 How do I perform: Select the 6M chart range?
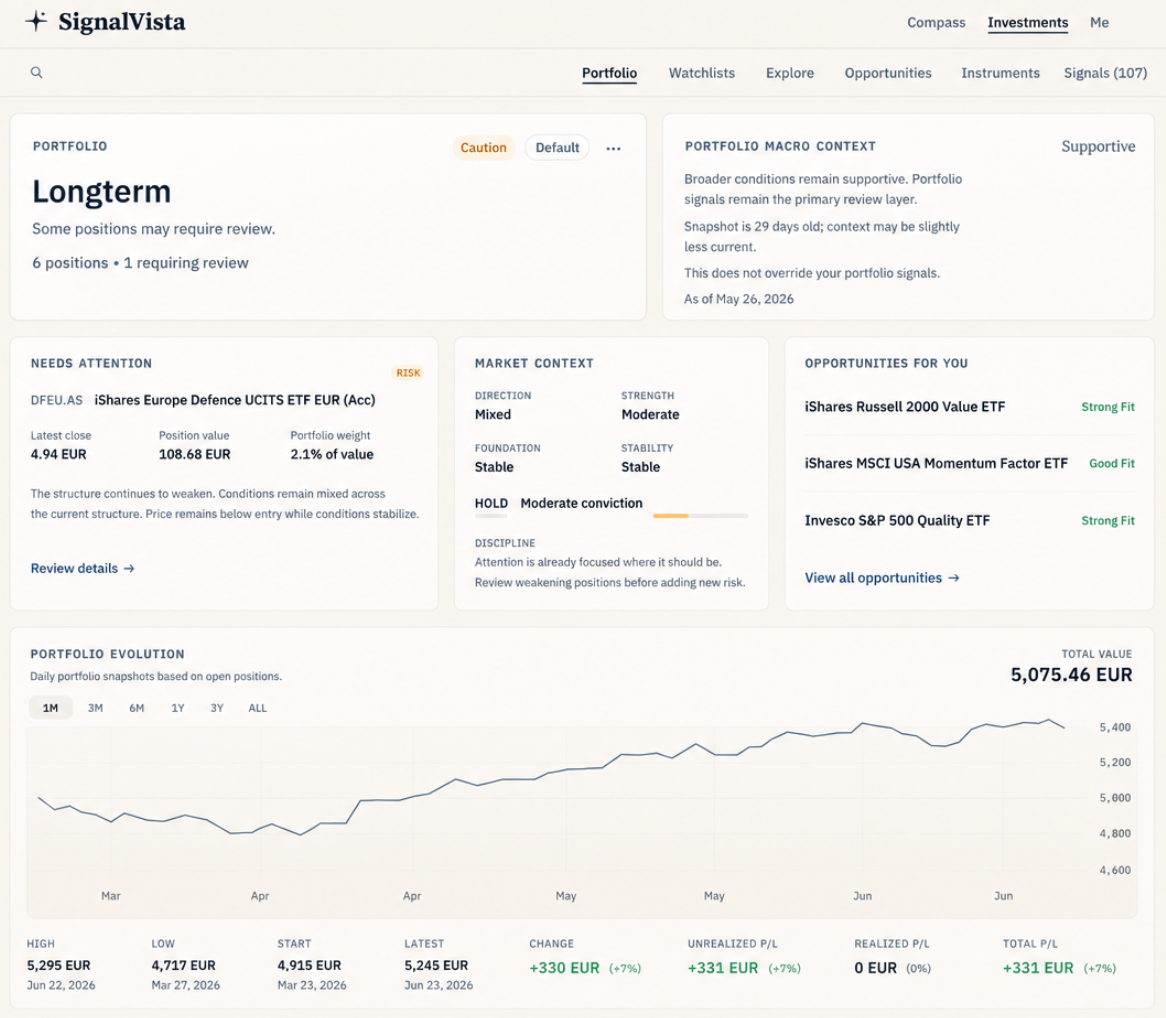coord(137,708)
